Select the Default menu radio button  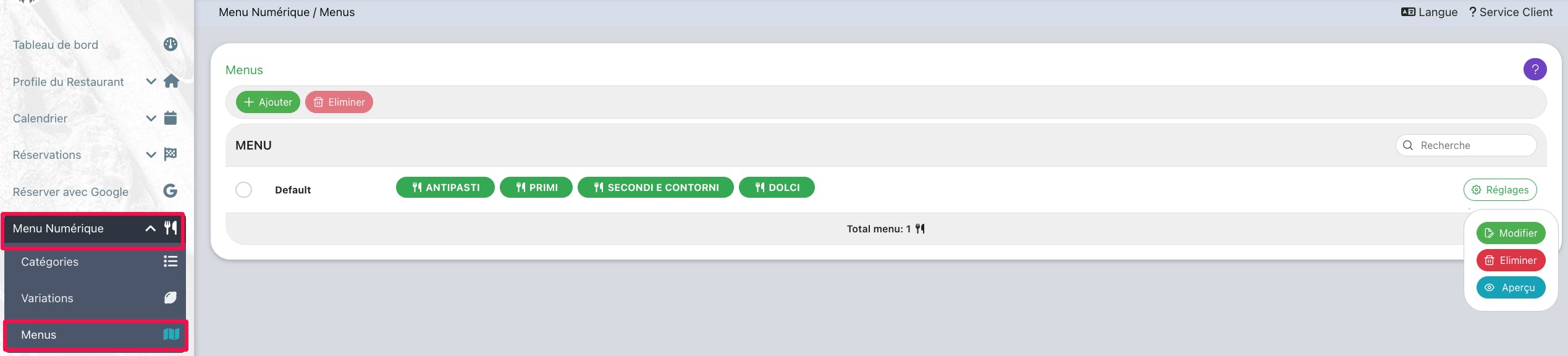tap(244, 190)
